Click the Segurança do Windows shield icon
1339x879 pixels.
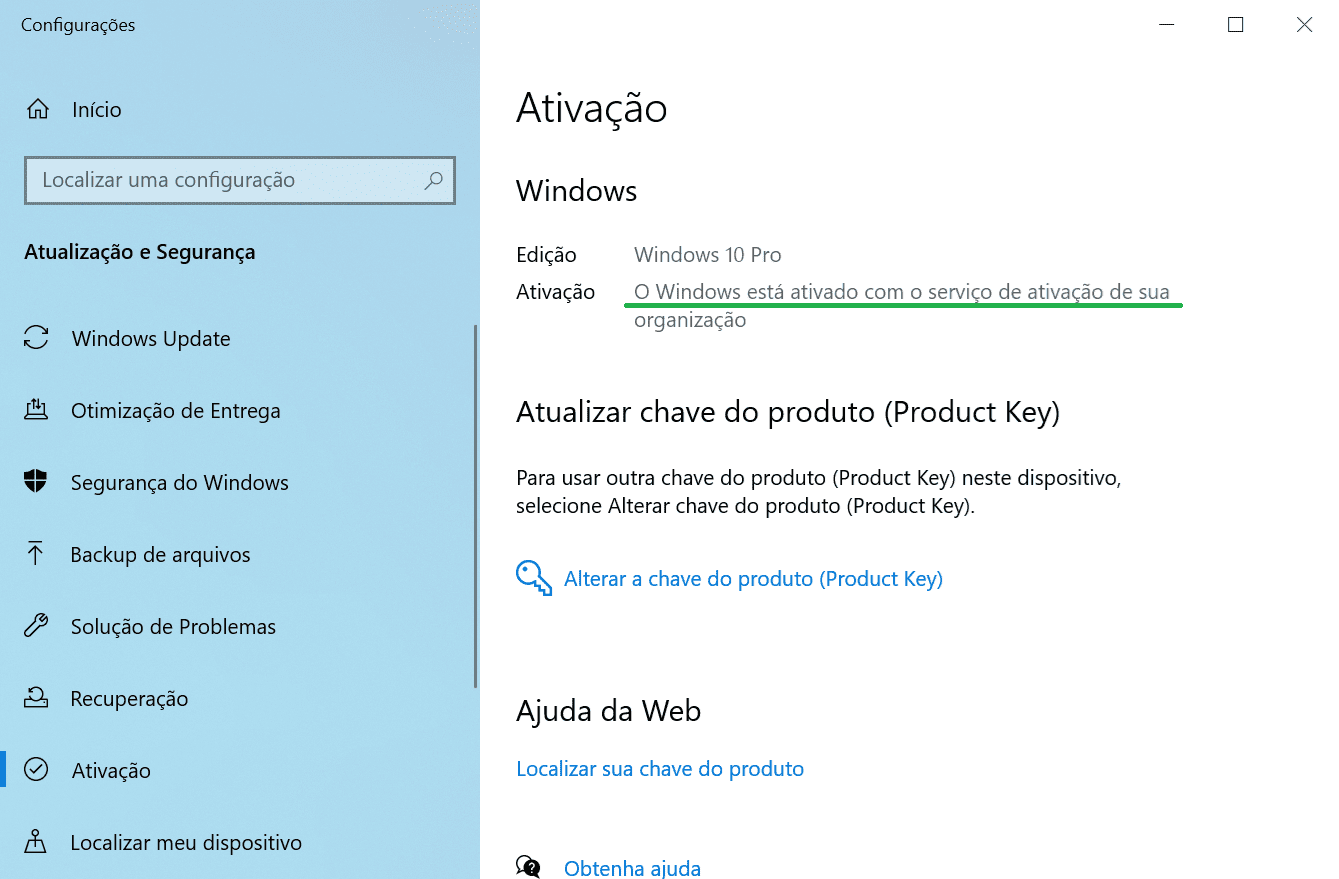(x=36, y=482)
